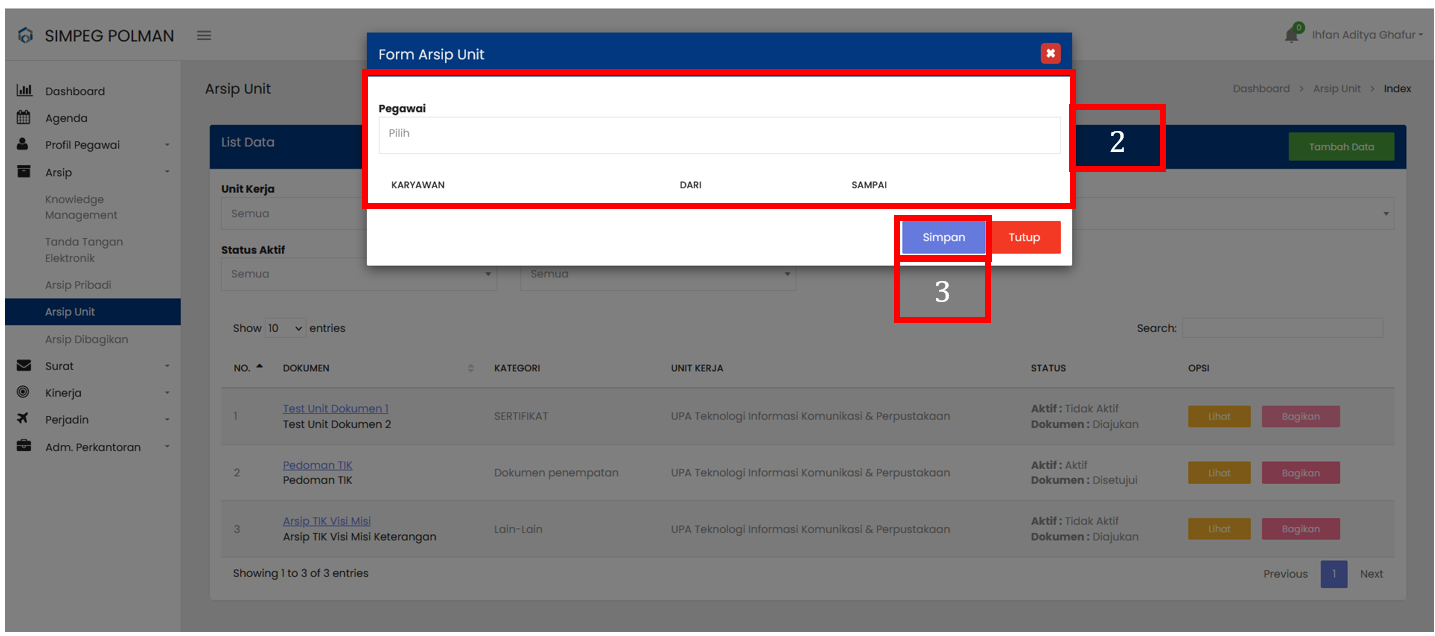Viewport: 1435px width, 636px height.
Task: Open the Pegawai Pilih dropdown
Action: pyautogui.click(x=718, y=134)
